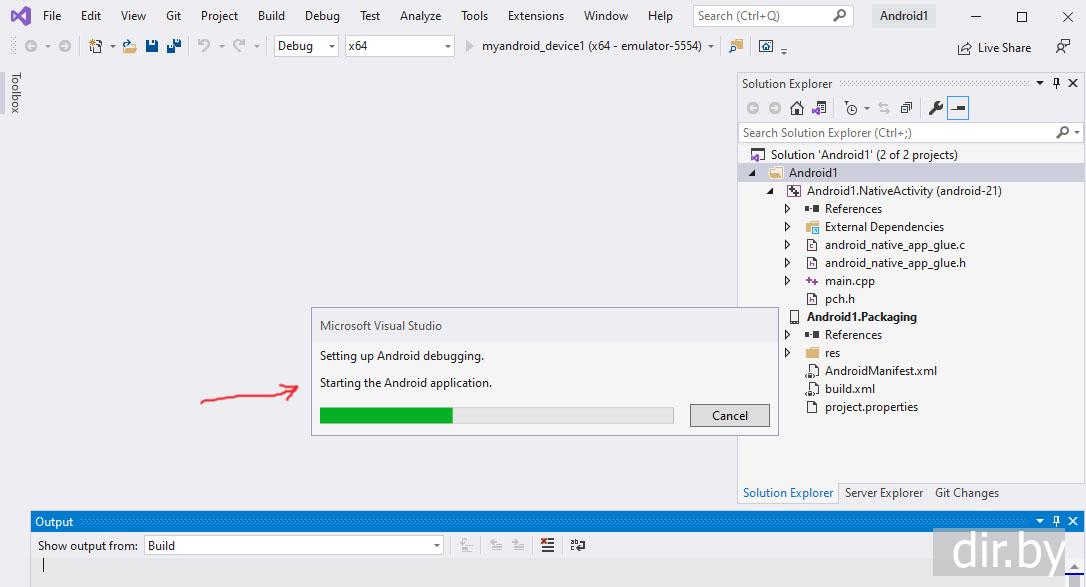Toggle Word Wrap in the Output panel
This screenshot has width=1086, height=587.
[x=578, y=545]
